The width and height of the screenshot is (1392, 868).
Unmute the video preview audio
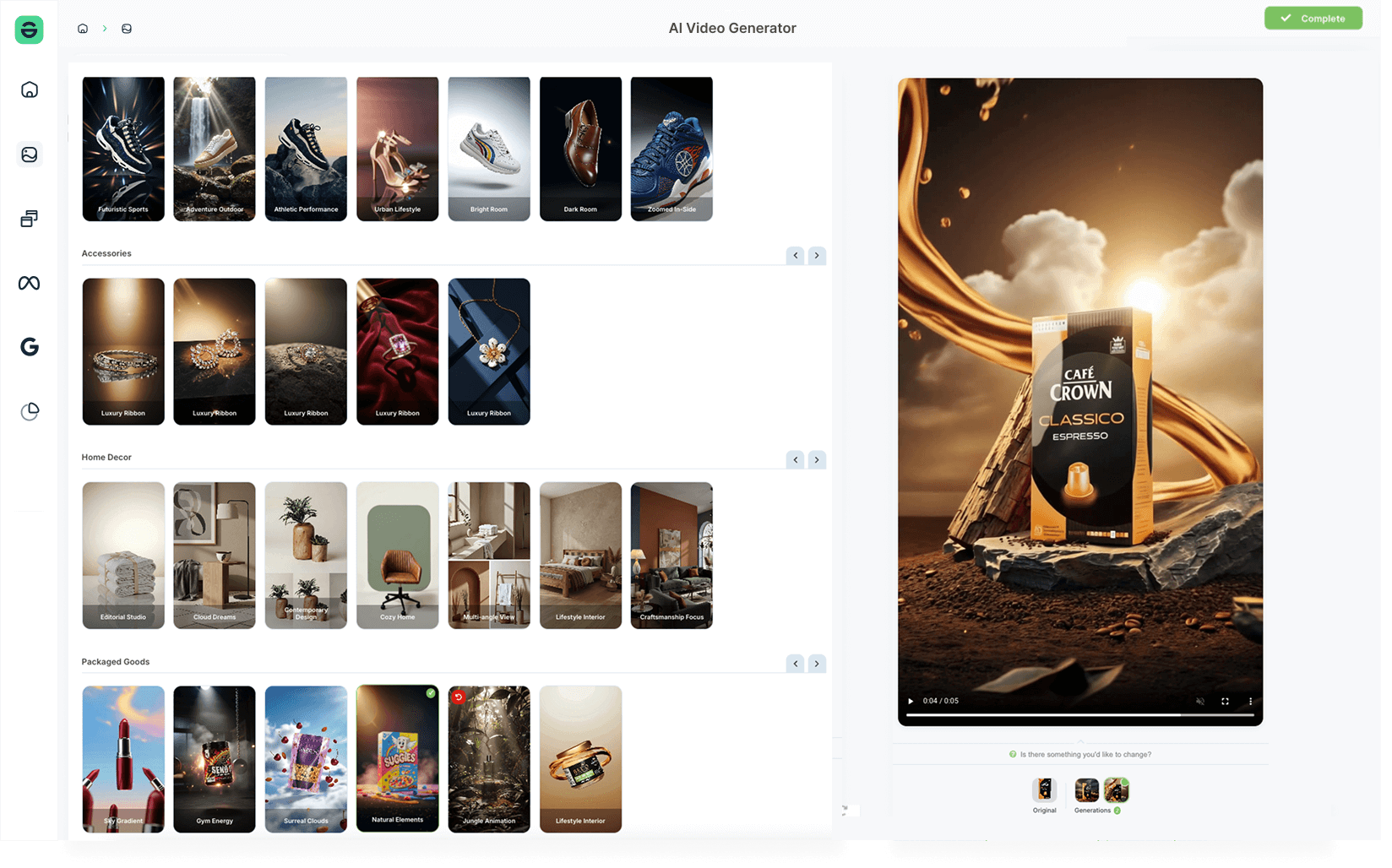1199,701
